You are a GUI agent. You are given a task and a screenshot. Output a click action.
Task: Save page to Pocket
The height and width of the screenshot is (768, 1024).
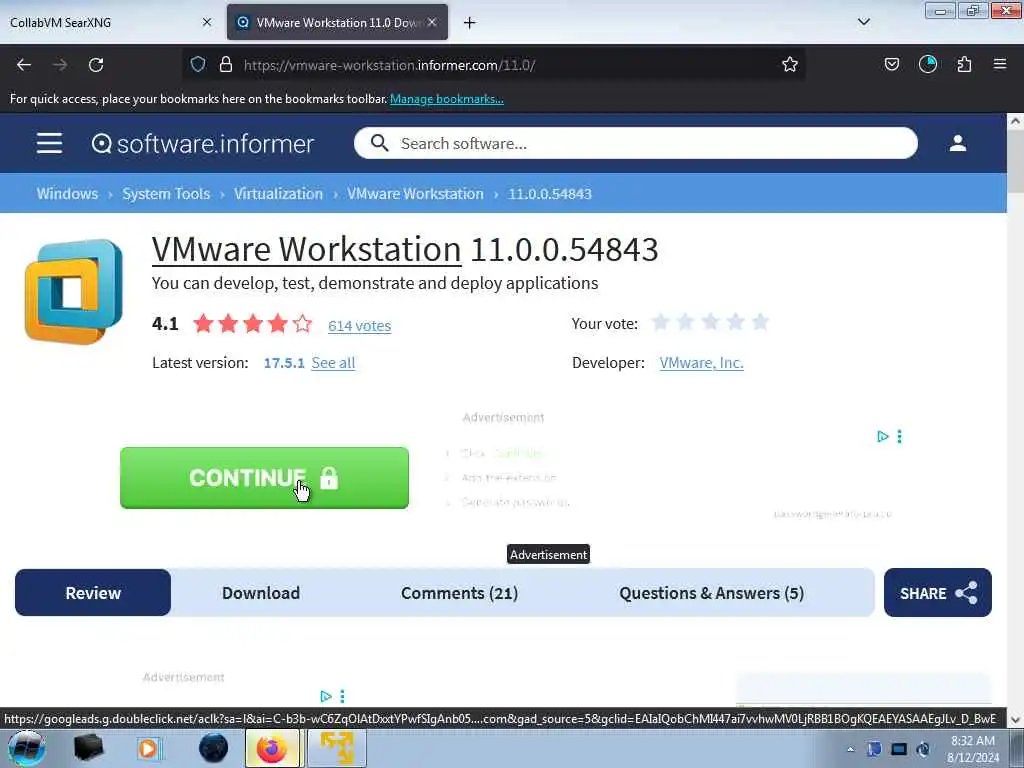click(891, 64)
